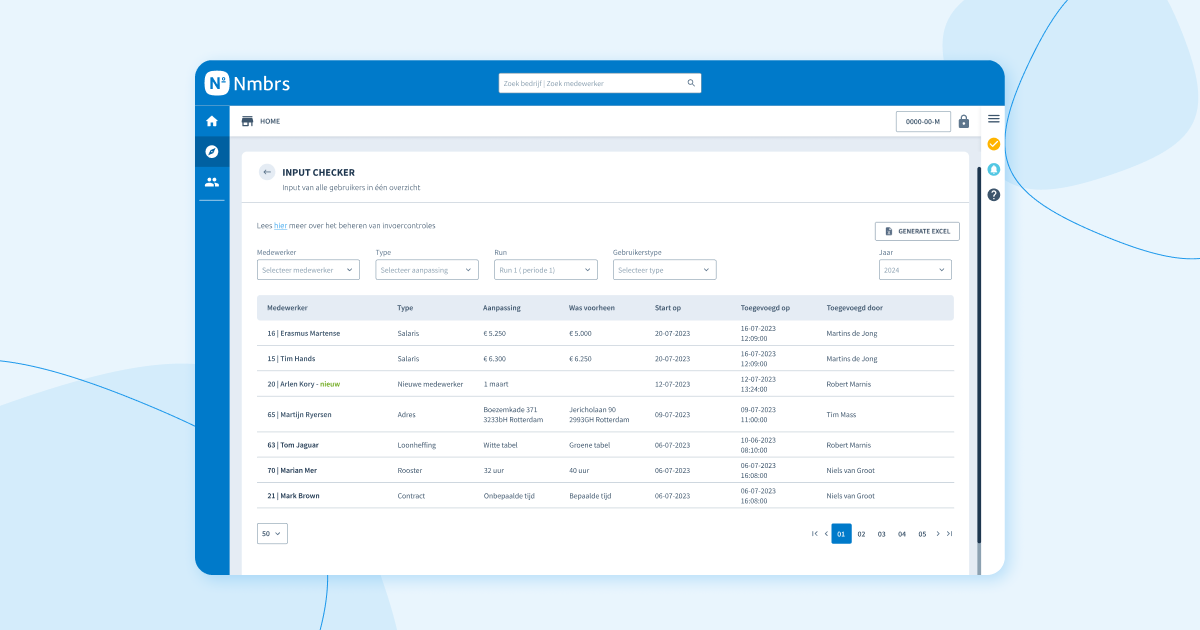
Task: Open the compass explore icon in sidebar
Action: [212, 151]
